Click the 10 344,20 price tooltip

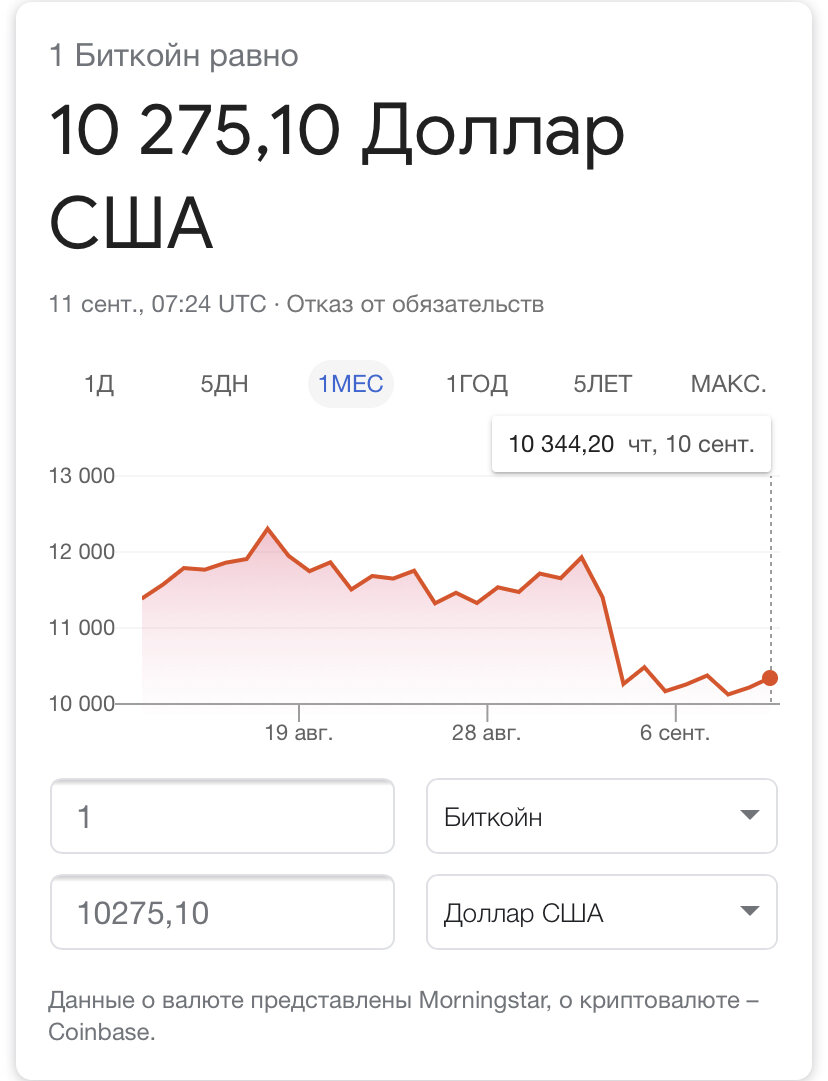pyautogui.click(x=632, y=444)
